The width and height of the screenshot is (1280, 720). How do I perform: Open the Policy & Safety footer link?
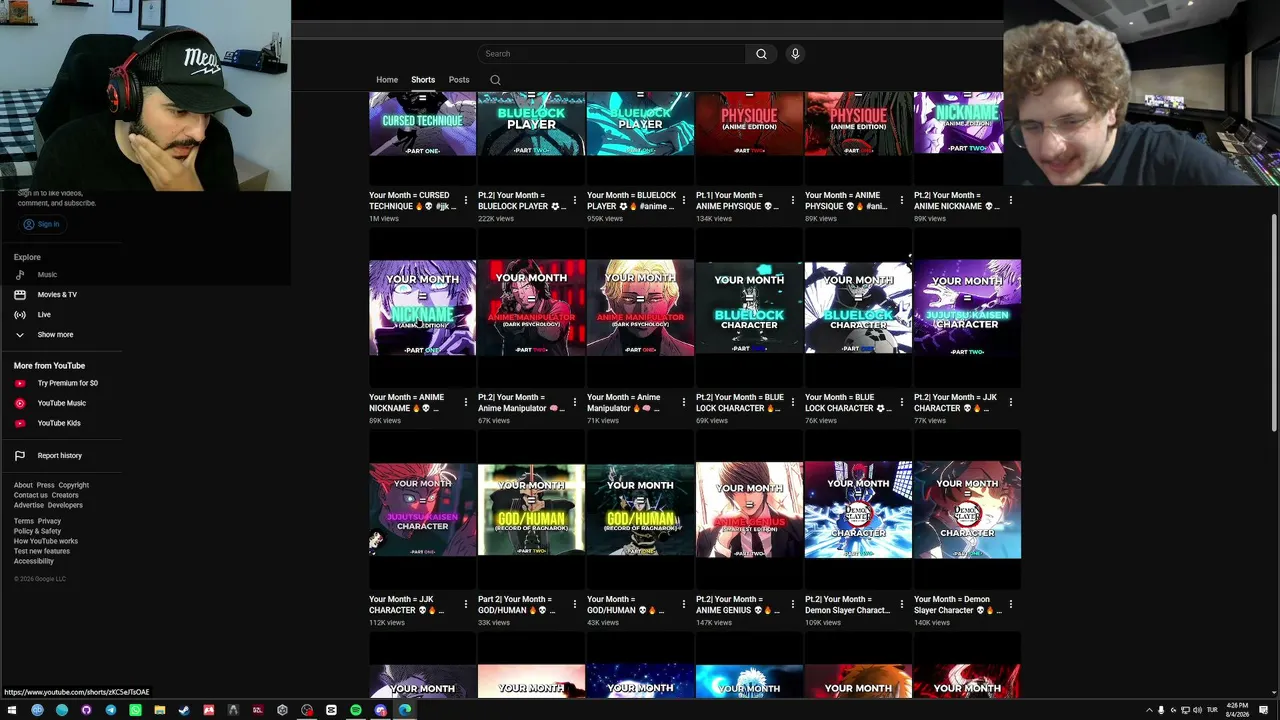(38, 531)
